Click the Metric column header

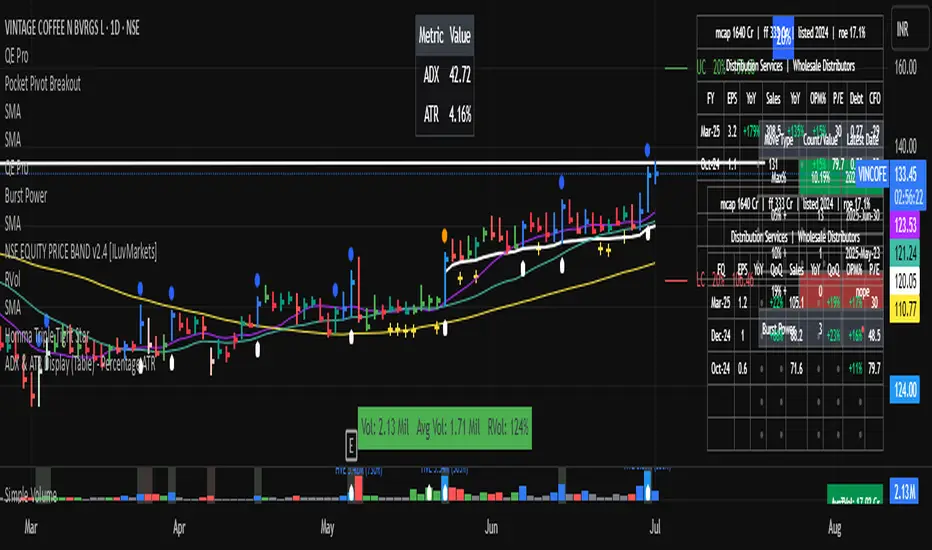tap(431, 36)
